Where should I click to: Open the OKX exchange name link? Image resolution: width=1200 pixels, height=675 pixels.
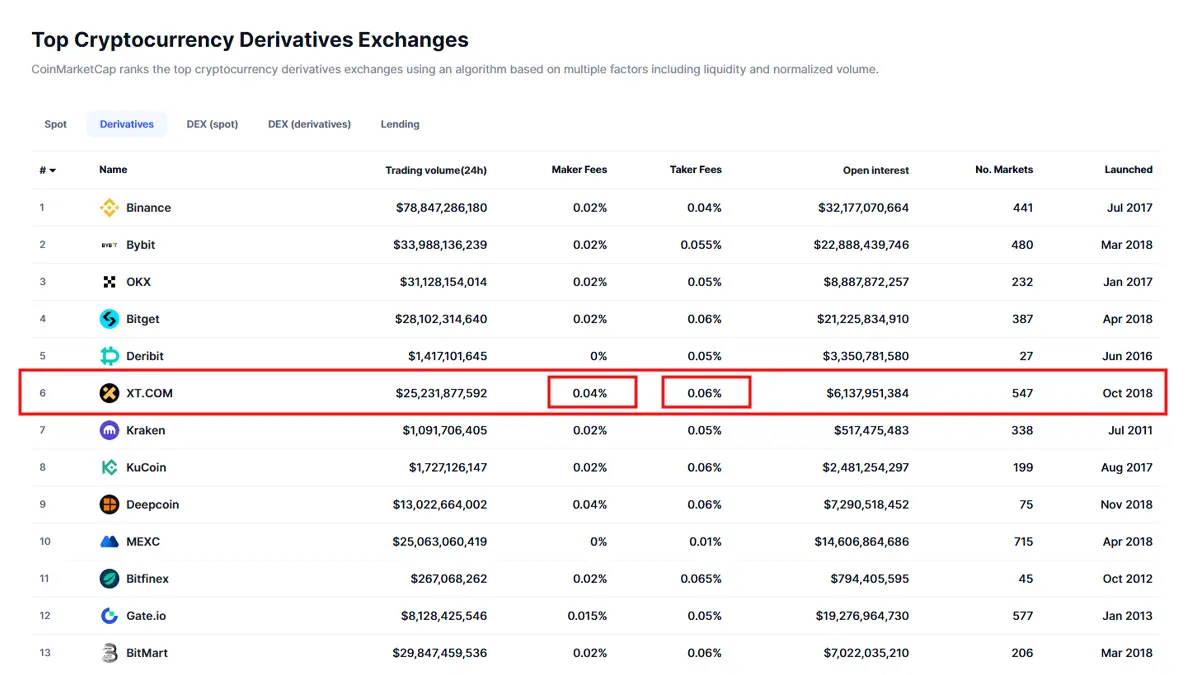tap(139, 282)
